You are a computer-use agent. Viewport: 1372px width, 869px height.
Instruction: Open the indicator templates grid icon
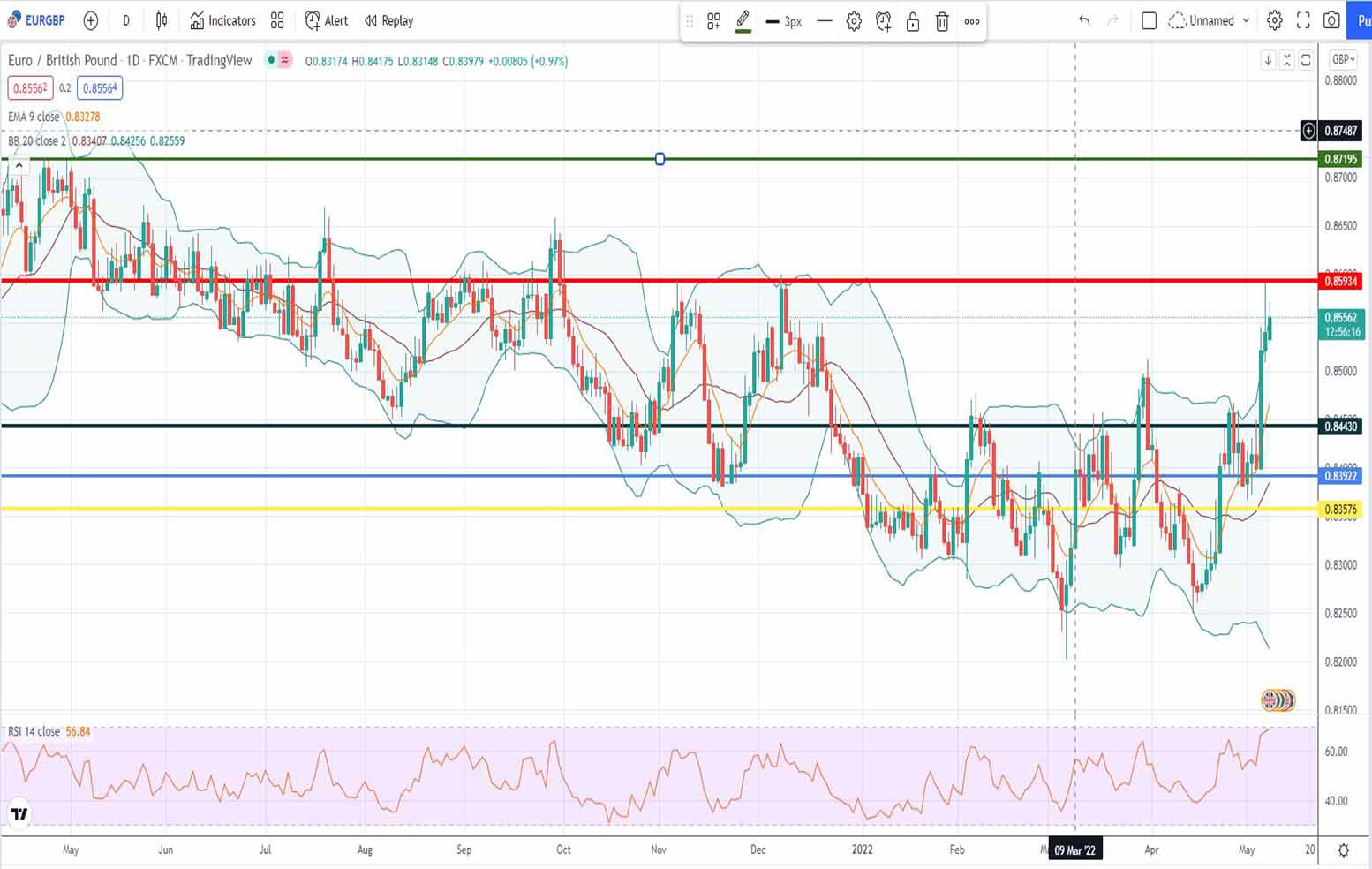click(x=277, y=20)
